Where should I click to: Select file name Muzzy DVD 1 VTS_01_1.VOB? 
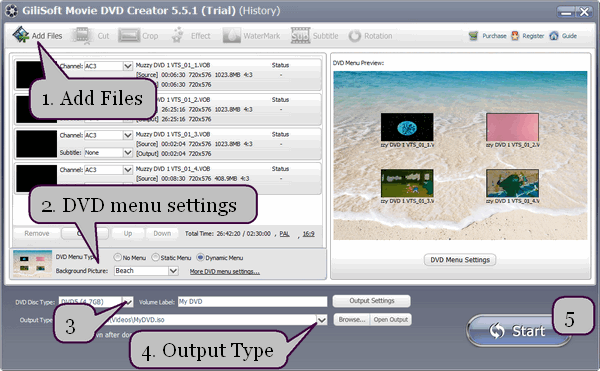[x=173, y=65]
